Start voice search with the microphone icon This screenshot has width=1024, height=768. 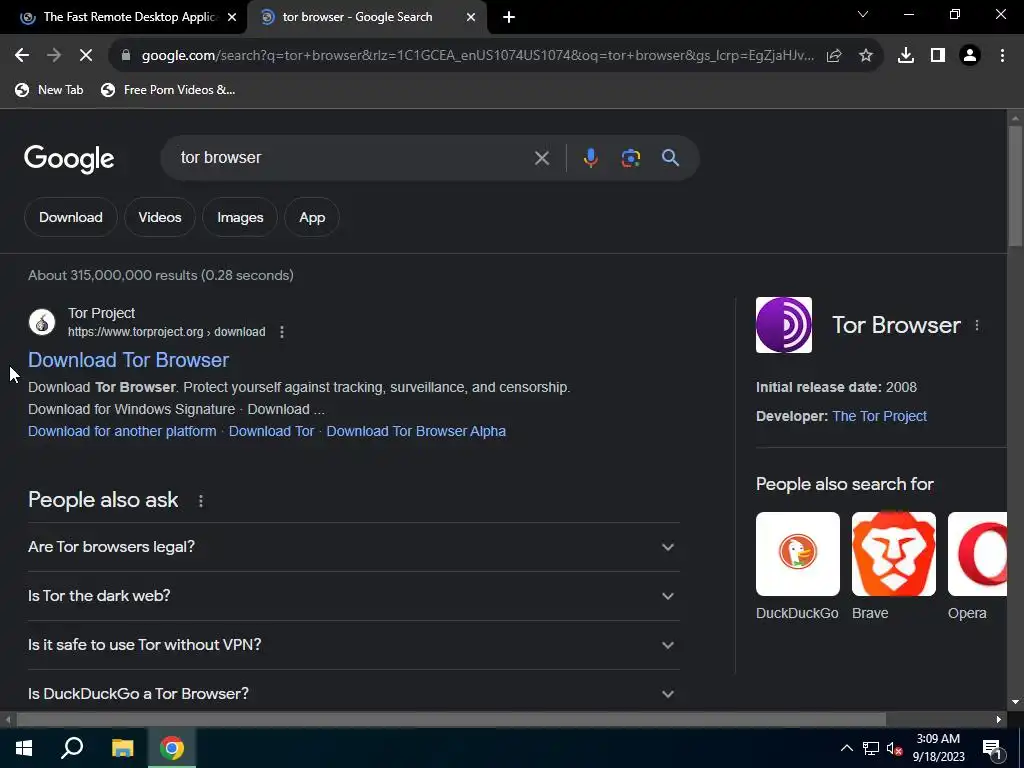590,158
